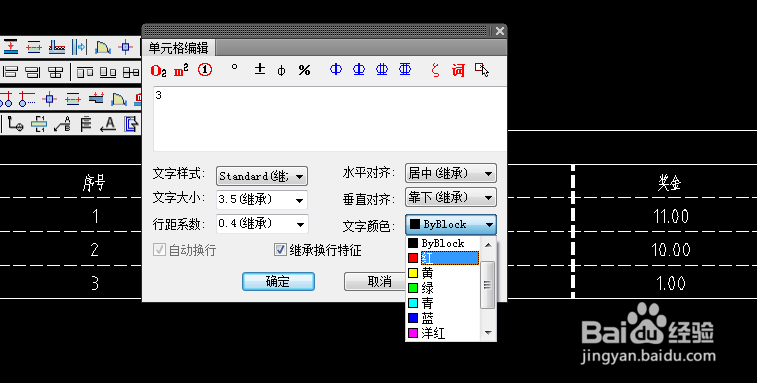The width and height of the screenshot is (757, 383).
Task: Select the 单元格编辑 tab
Action: click(x=178, y=48)
